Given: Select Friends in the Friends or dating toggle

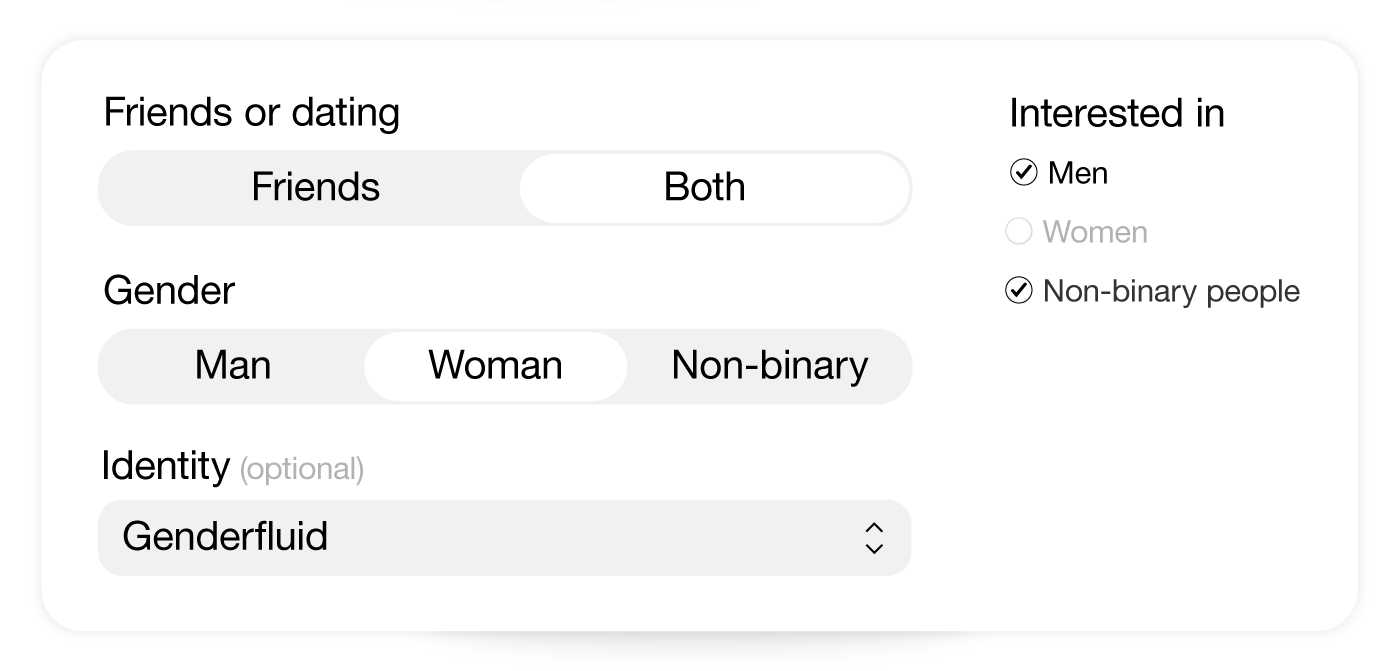Looking at the screenshot, I should pos(315,188).
